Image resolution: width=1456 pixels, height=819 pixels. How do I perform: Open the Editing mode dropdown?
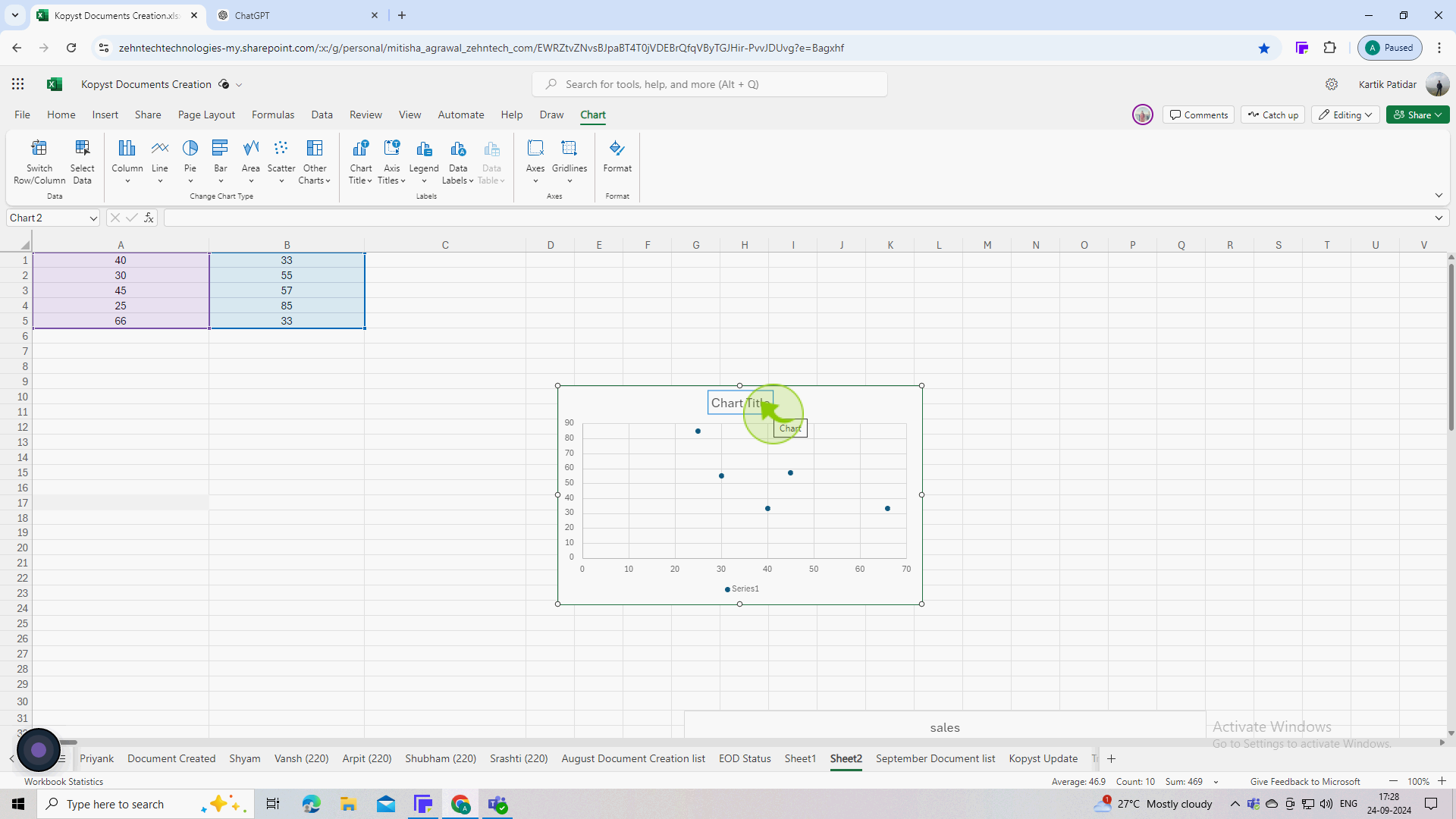tap(1345, 115)
